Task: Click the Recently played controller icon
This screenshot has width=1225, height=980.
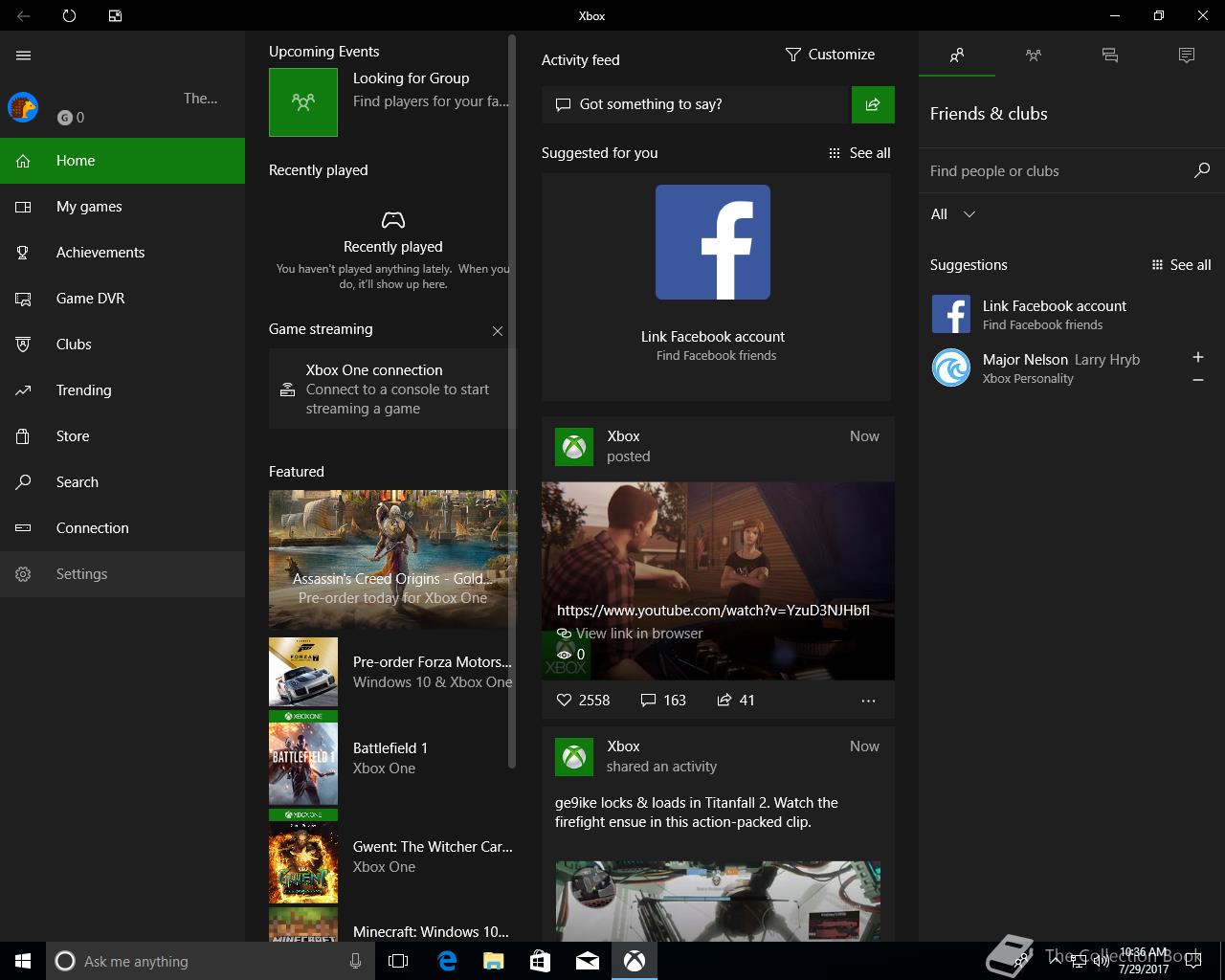Action: coord(392,220)
